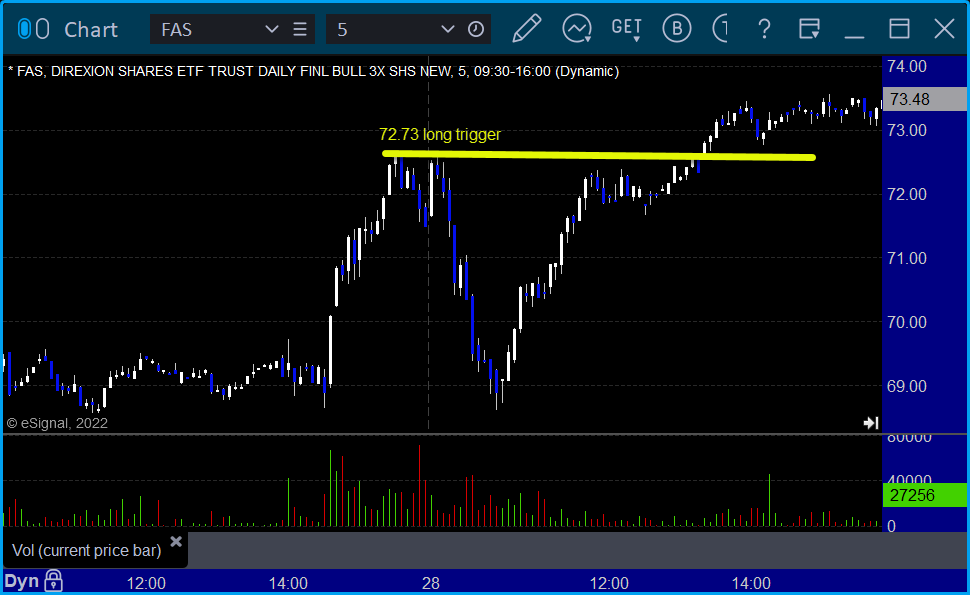Screen dimensions: 970x595
Task: Click the Dyn label in time axis
Action: (x=22, y=581)
